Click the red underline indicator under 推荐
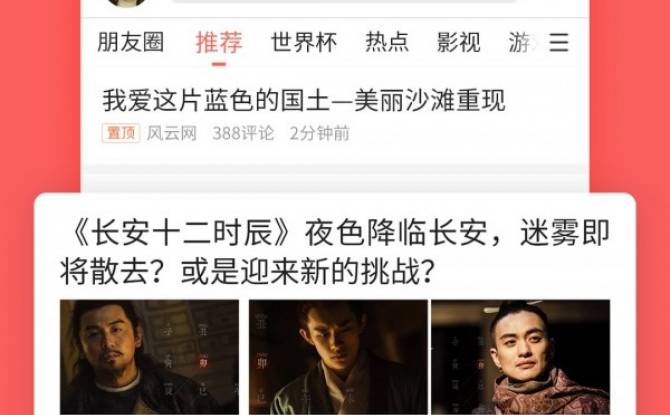 [x=219, y=65]
